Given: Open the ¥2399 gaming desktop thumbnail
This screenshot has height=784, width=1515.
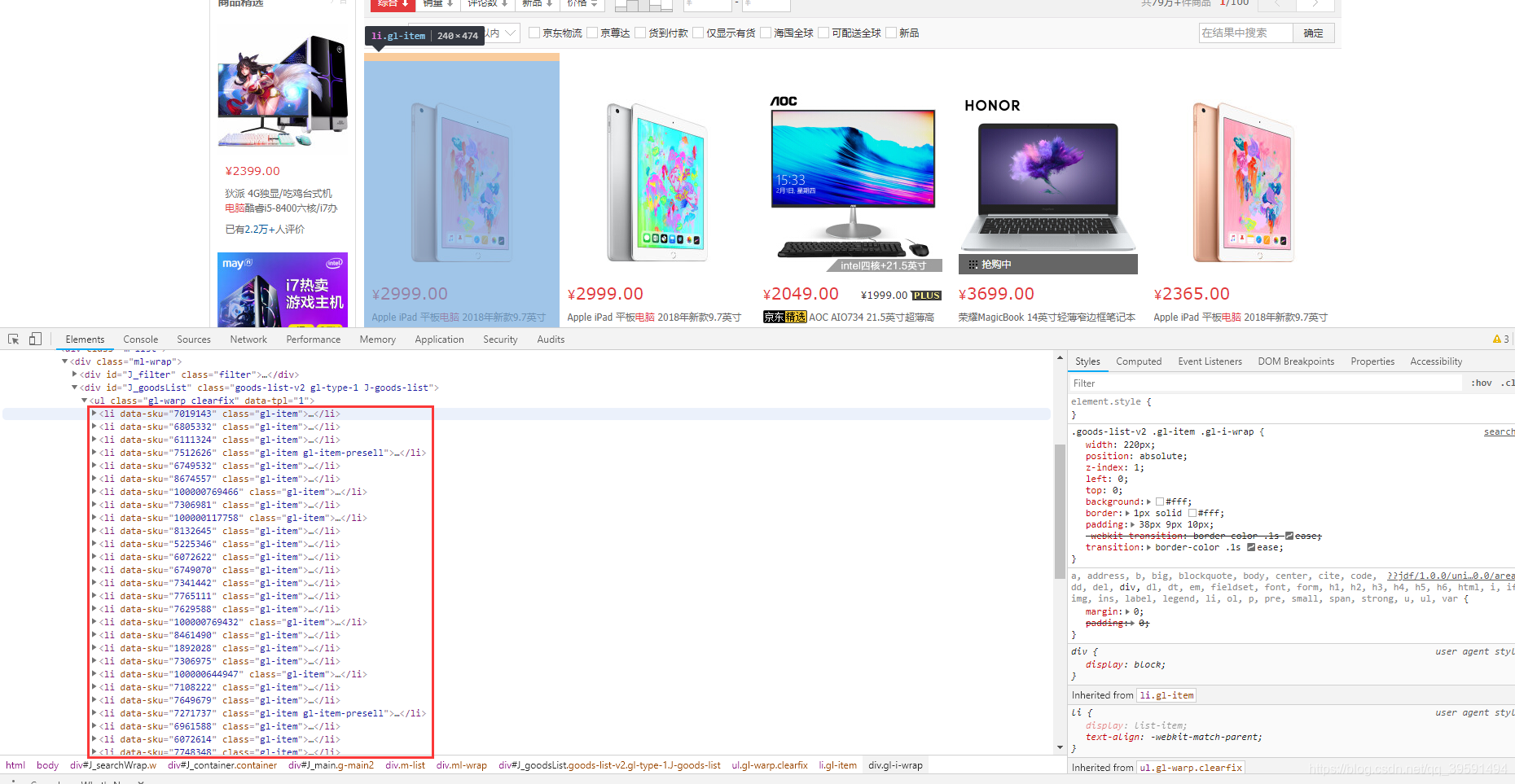Looking at the screenshot, I should click(x=283, y=91).
